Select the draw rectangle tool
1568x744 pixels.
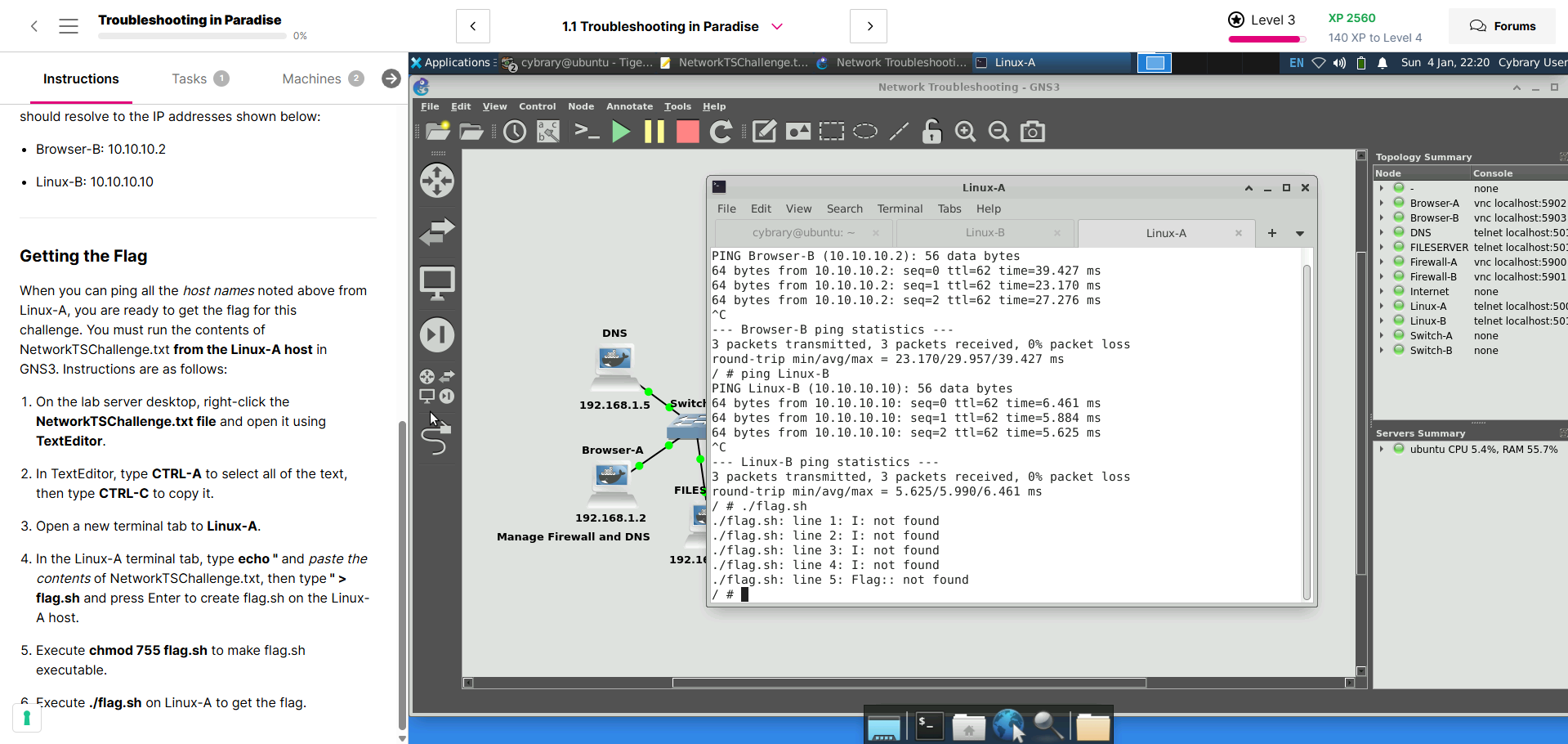click(831, 132)
